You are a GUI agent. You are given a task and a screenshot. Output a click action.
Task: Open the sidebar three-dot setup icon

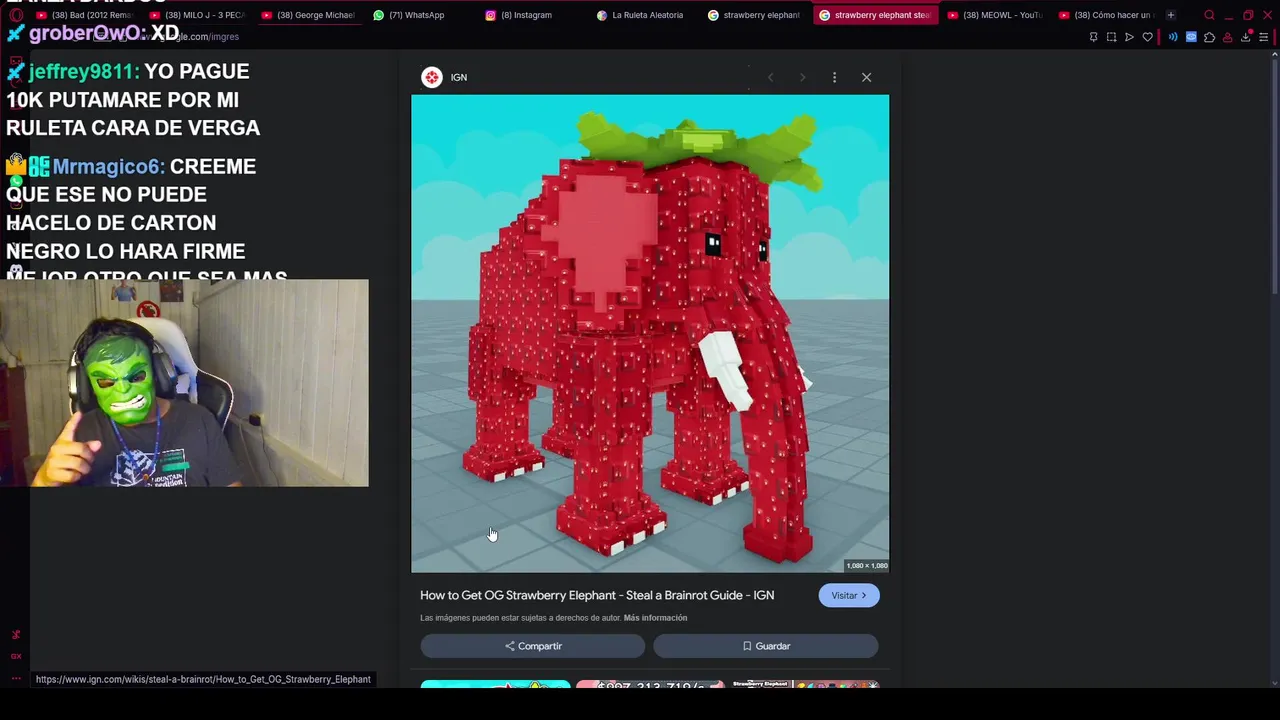(x=16, y=678)
